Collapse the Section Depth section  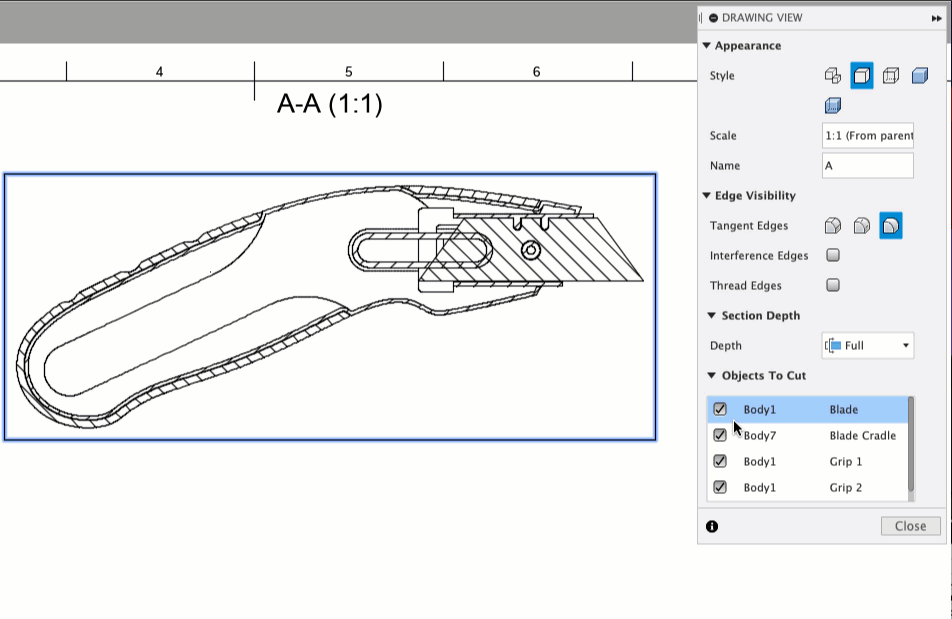coord(712,315)
